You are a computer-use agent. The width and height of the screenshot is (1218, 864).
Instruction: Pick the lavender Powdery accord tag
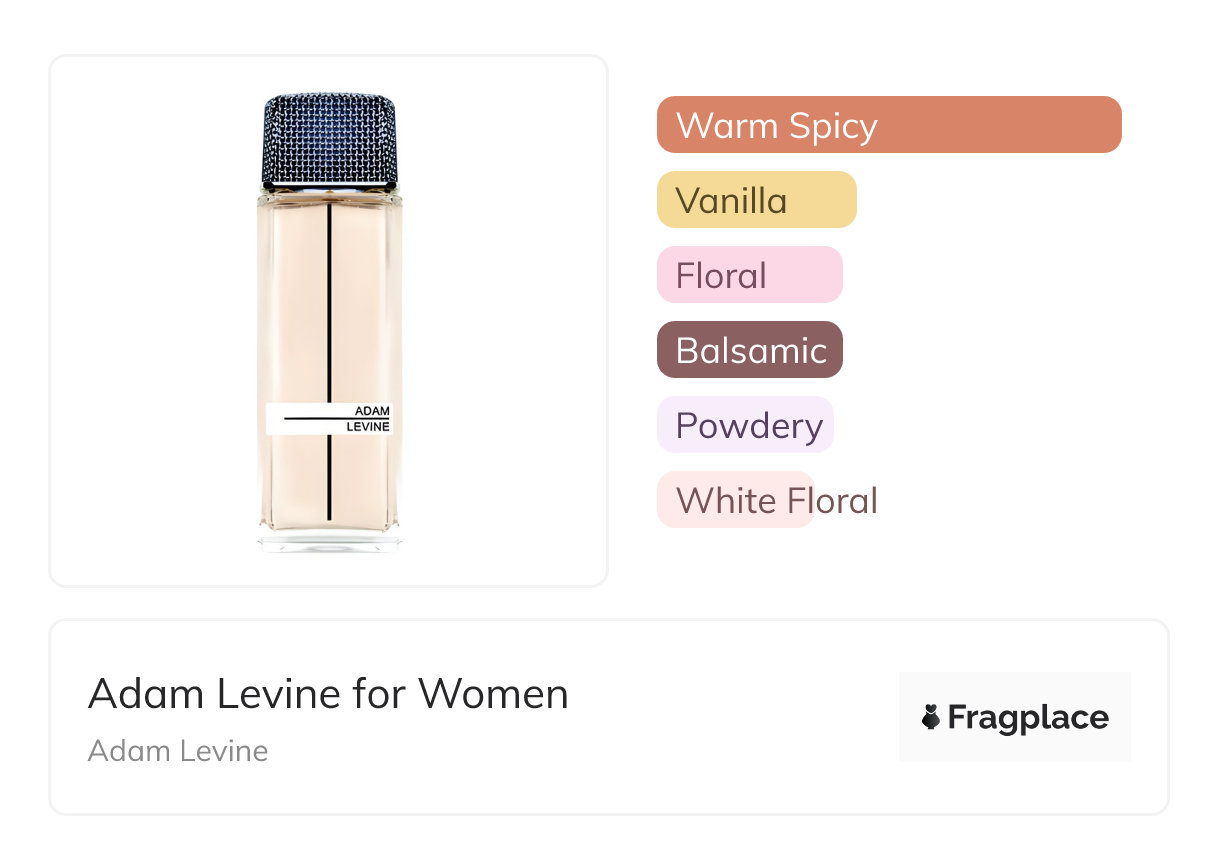point(745,425)
